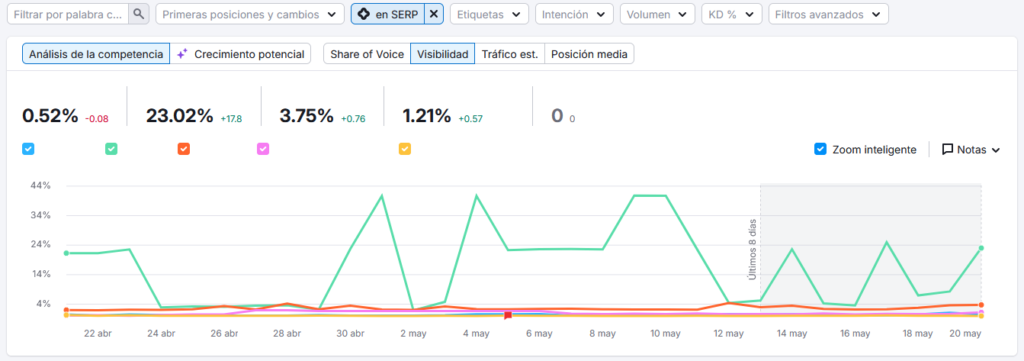Viewport: 1024px width, 361px height.
Task: Switch to Posición media tab
Action: (589, 54)
